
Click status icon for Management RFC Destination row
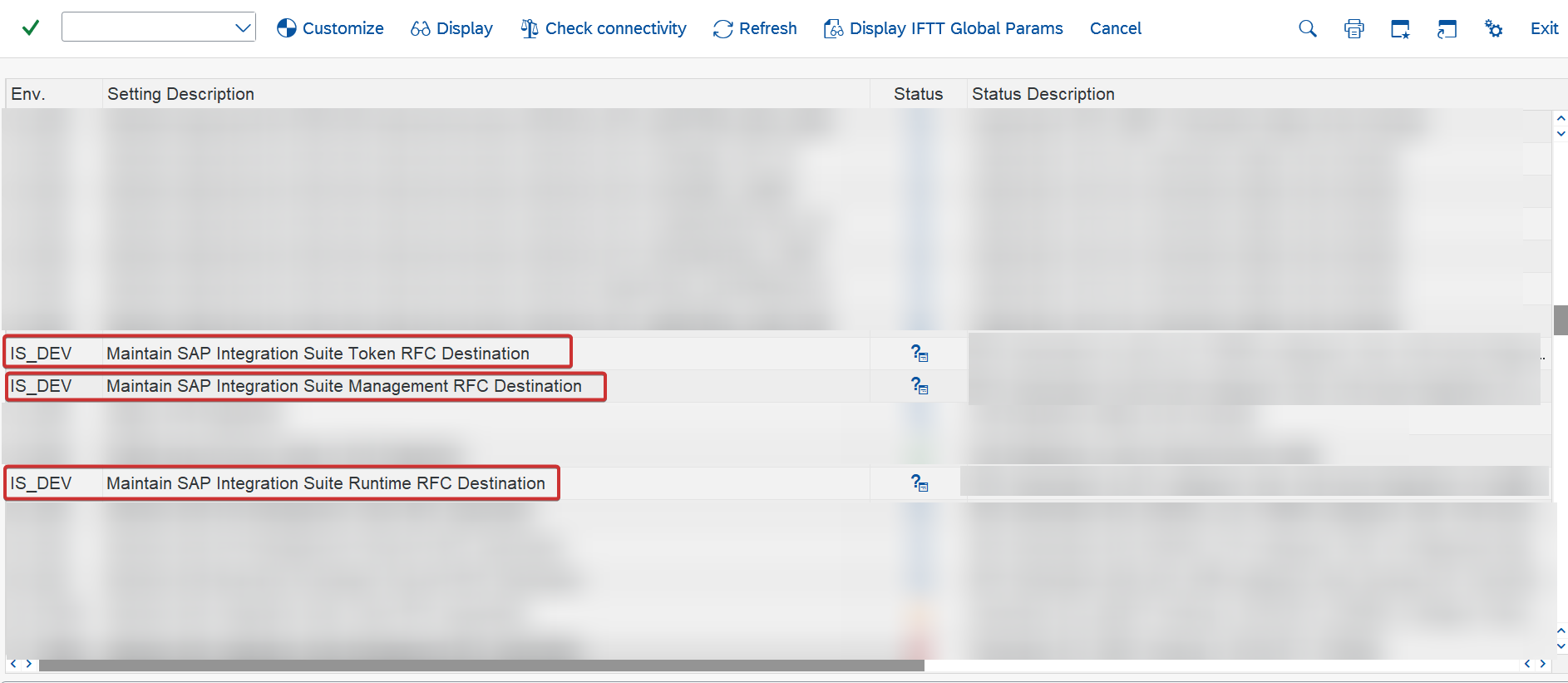point(919,386)
